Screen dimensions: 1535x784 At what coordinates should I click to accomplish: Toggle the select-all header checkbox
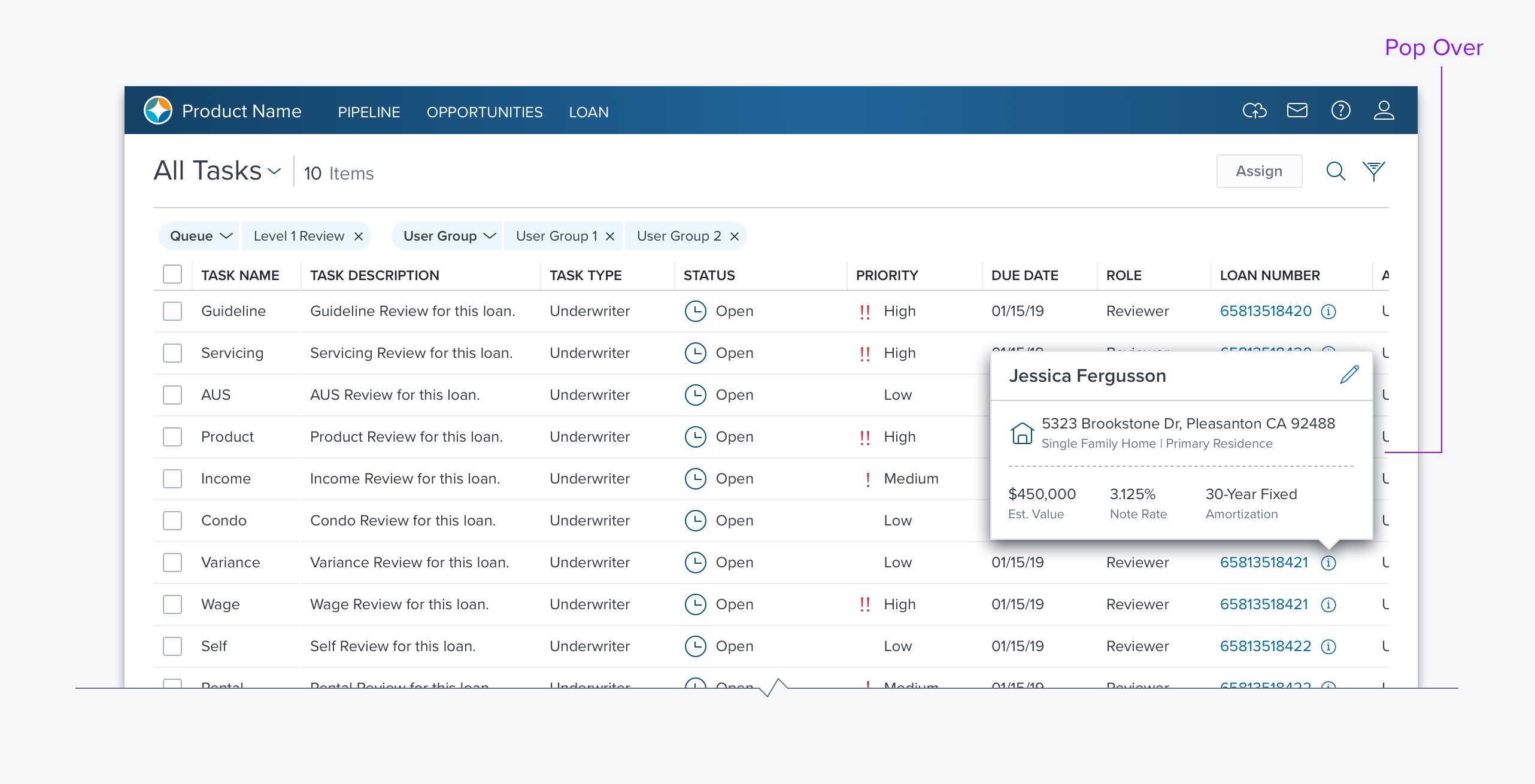point(172,275)
